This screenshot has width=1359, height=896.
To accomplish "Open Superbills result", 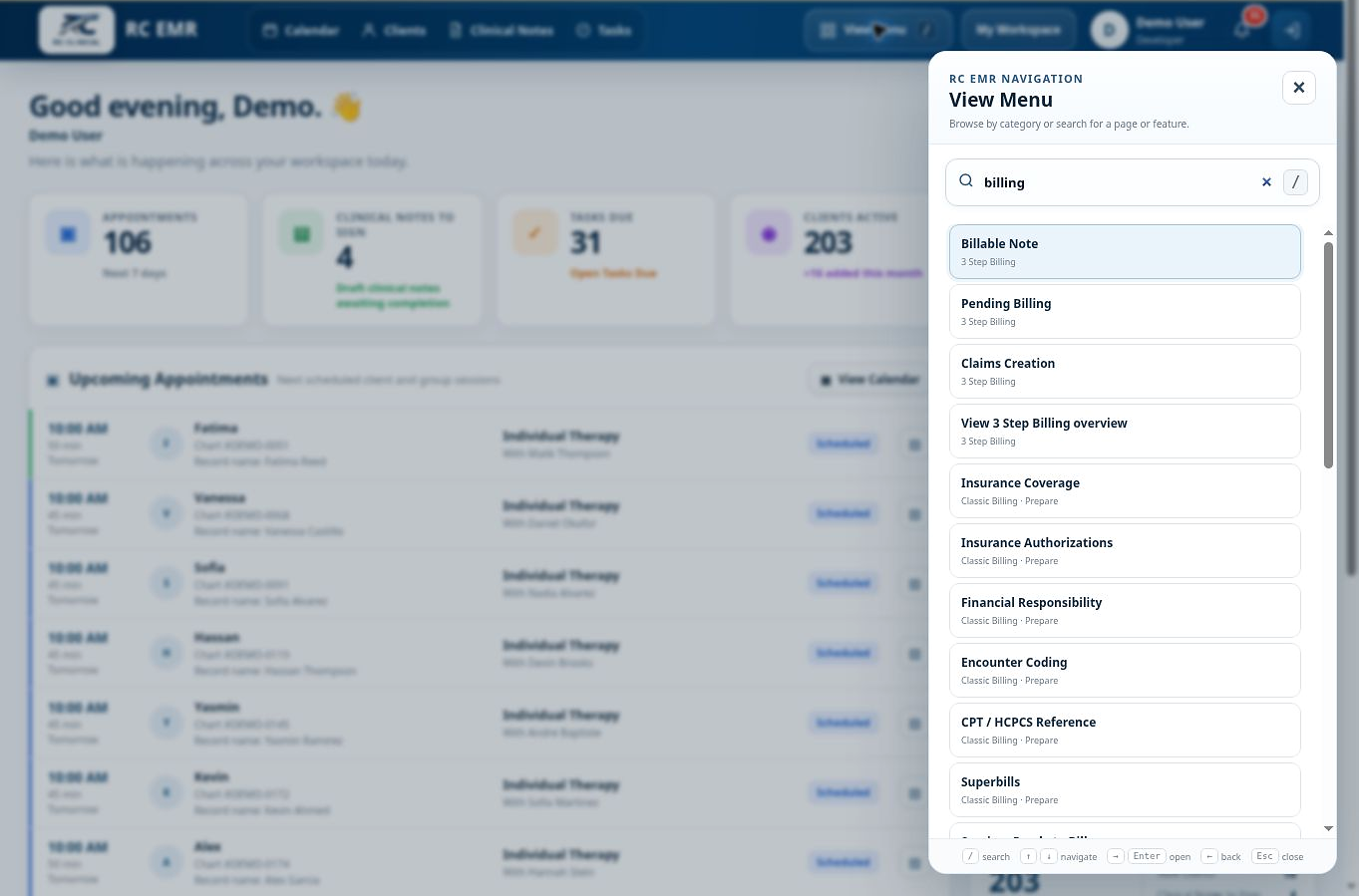I will [1125, 789].
